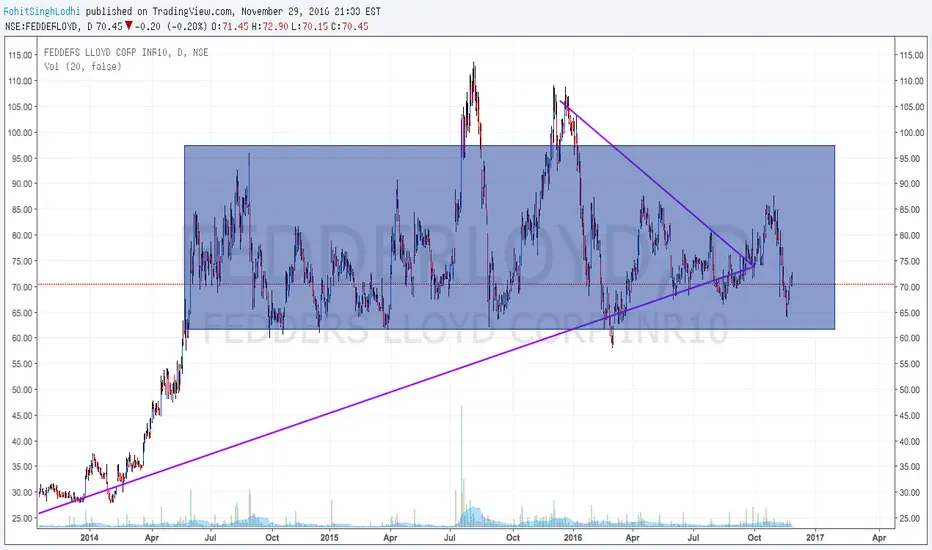Click 110.00 on the right price axis
This screenshot has height=550, width=932.
pyautogui.click(x=912, y=81)
